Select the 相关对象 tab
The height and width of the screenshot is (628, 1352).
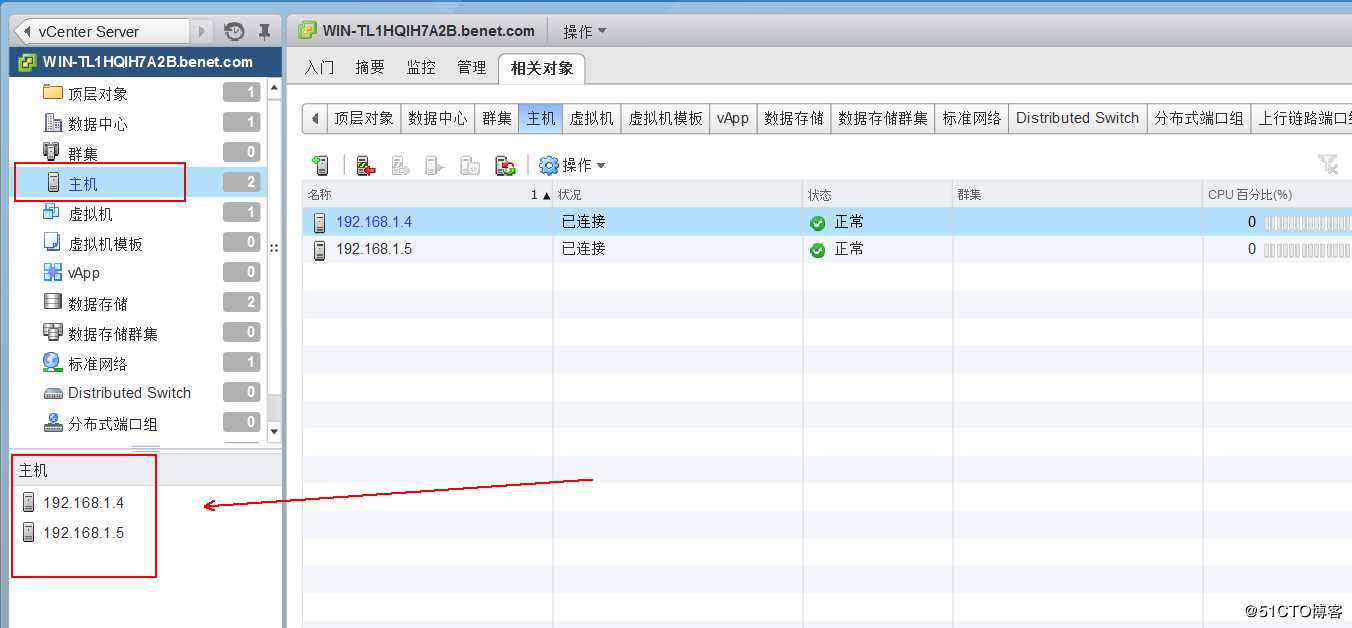click(542, 68)
